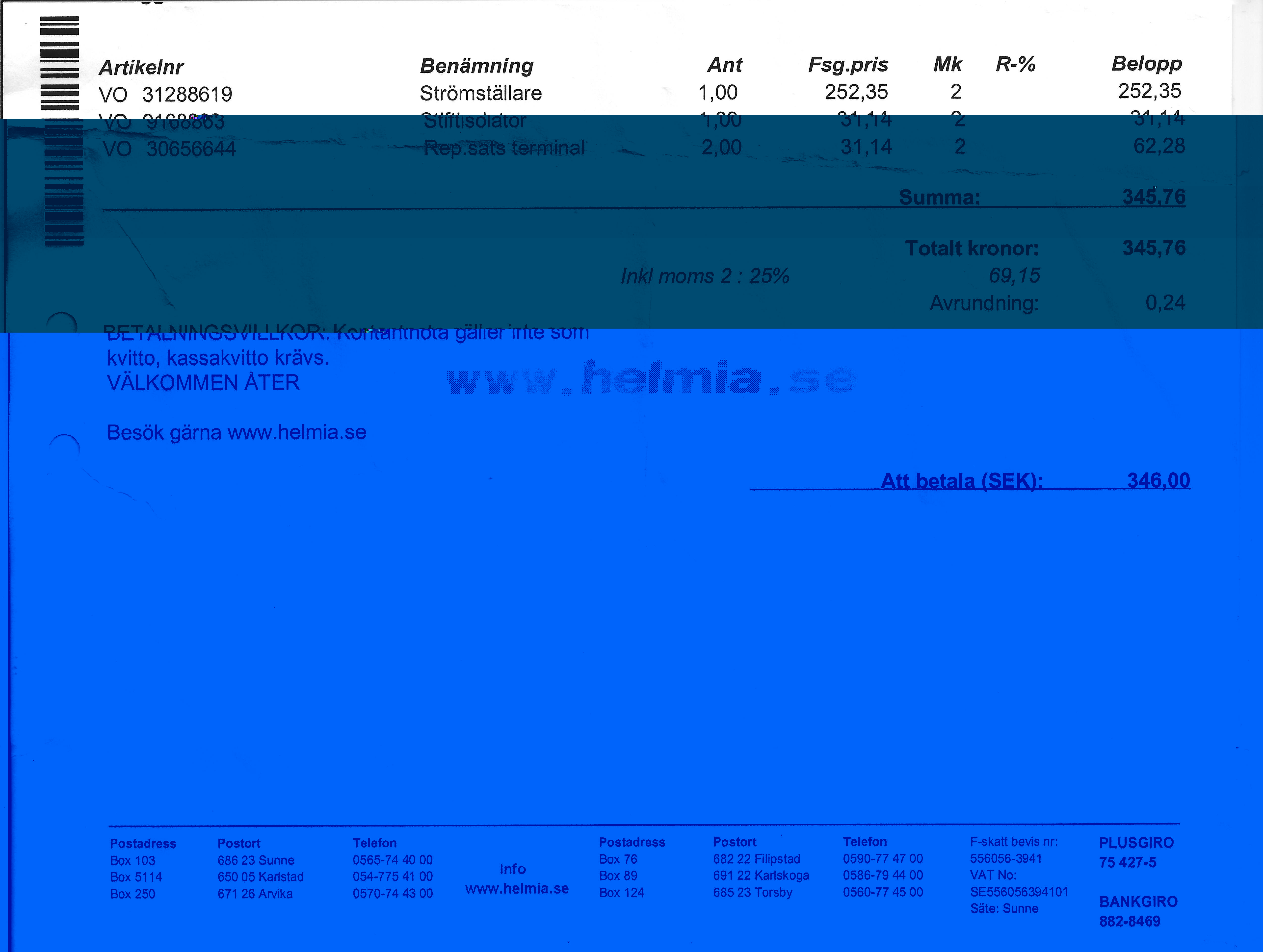The height and width of the screenshot is (952, 1263).
Task: Click the 346,00 amount to pay
Action: point(1158,480)
